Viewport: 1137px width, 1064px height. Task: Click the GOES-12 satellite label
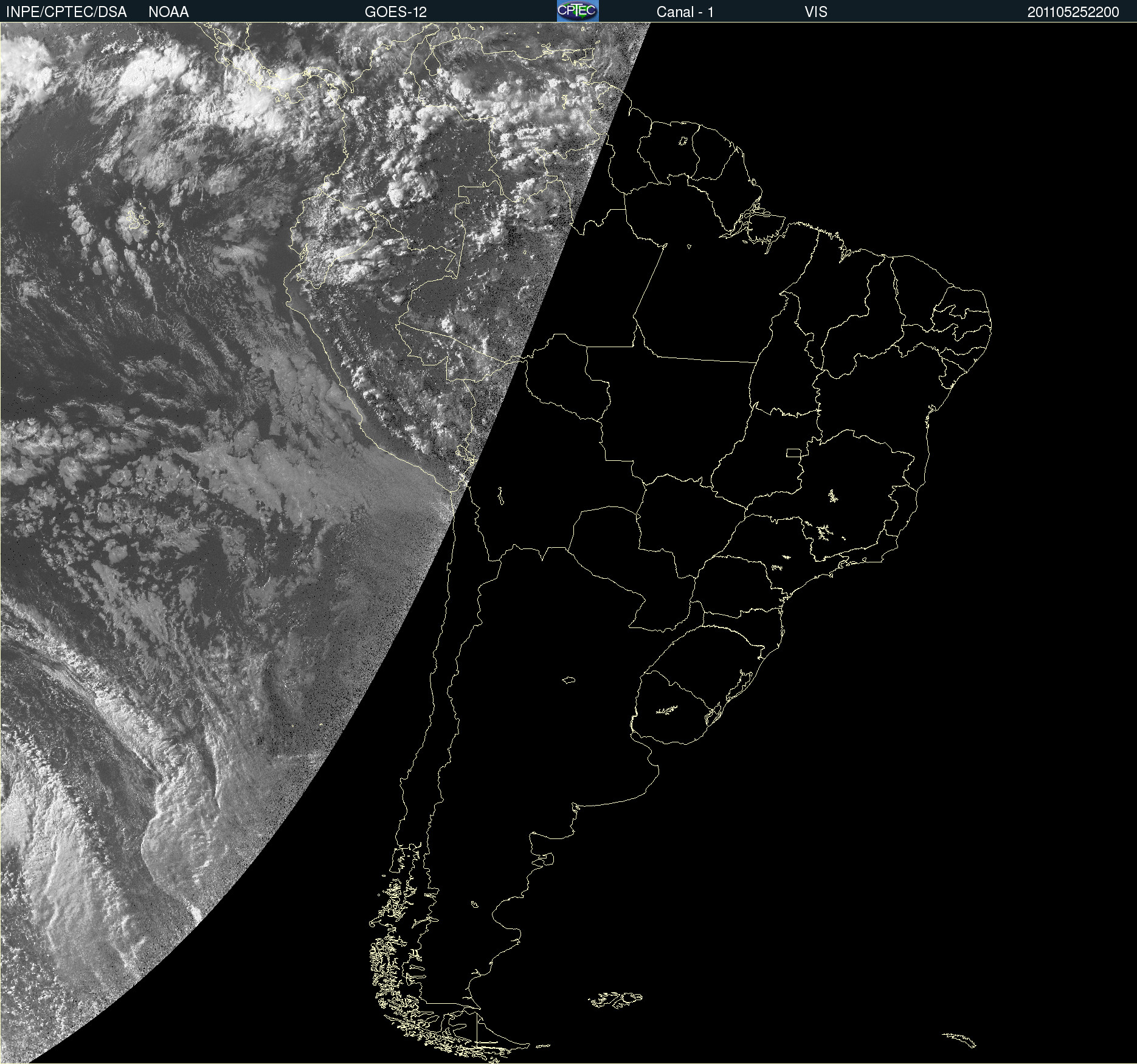(396, 12)
